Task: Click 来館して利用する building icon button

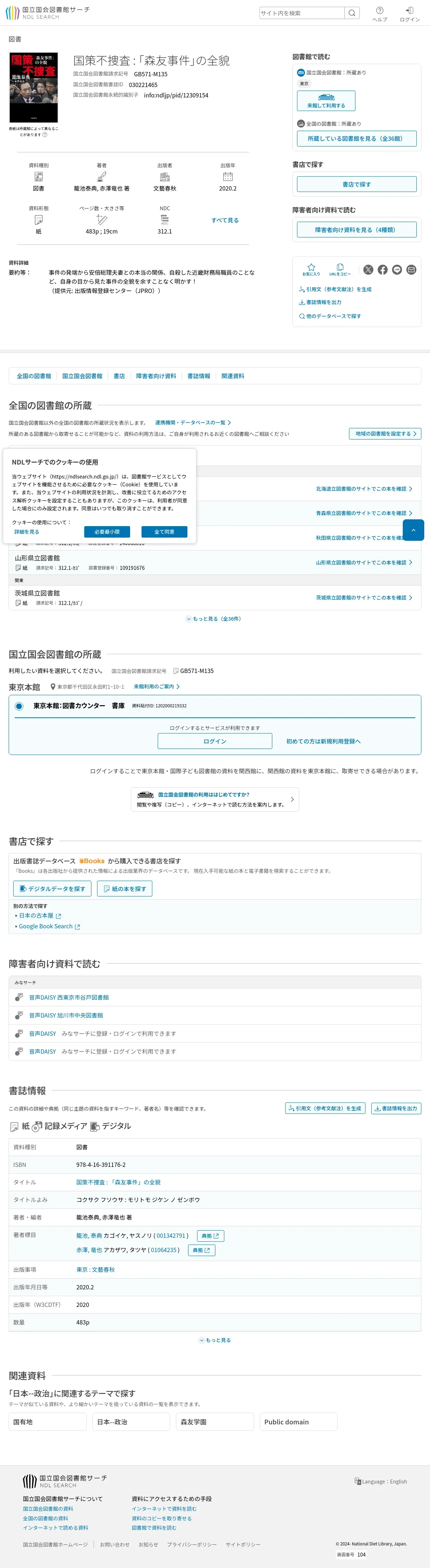Action: [326, 100]
